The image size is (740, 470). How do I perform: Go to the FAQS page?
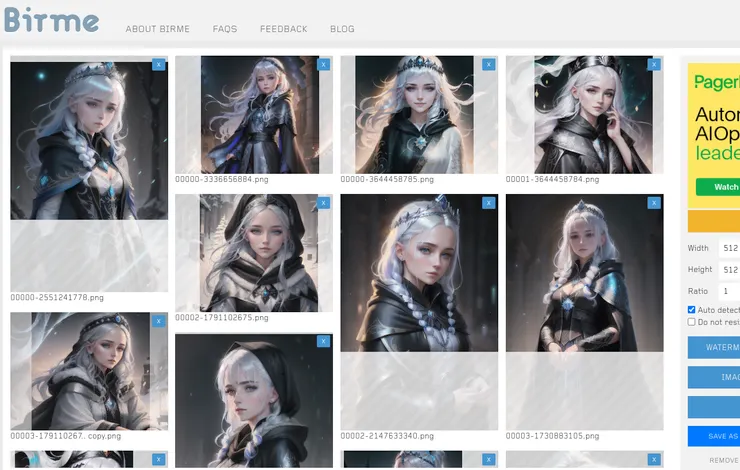pos(225,29)
